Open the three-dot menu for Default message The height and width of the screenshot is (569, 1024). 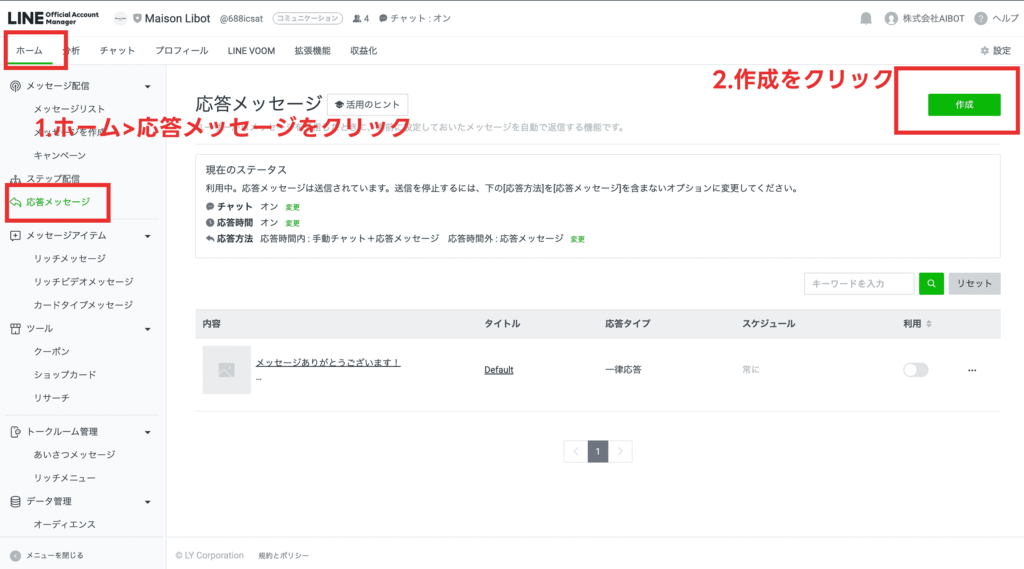[x=971, y=370]
